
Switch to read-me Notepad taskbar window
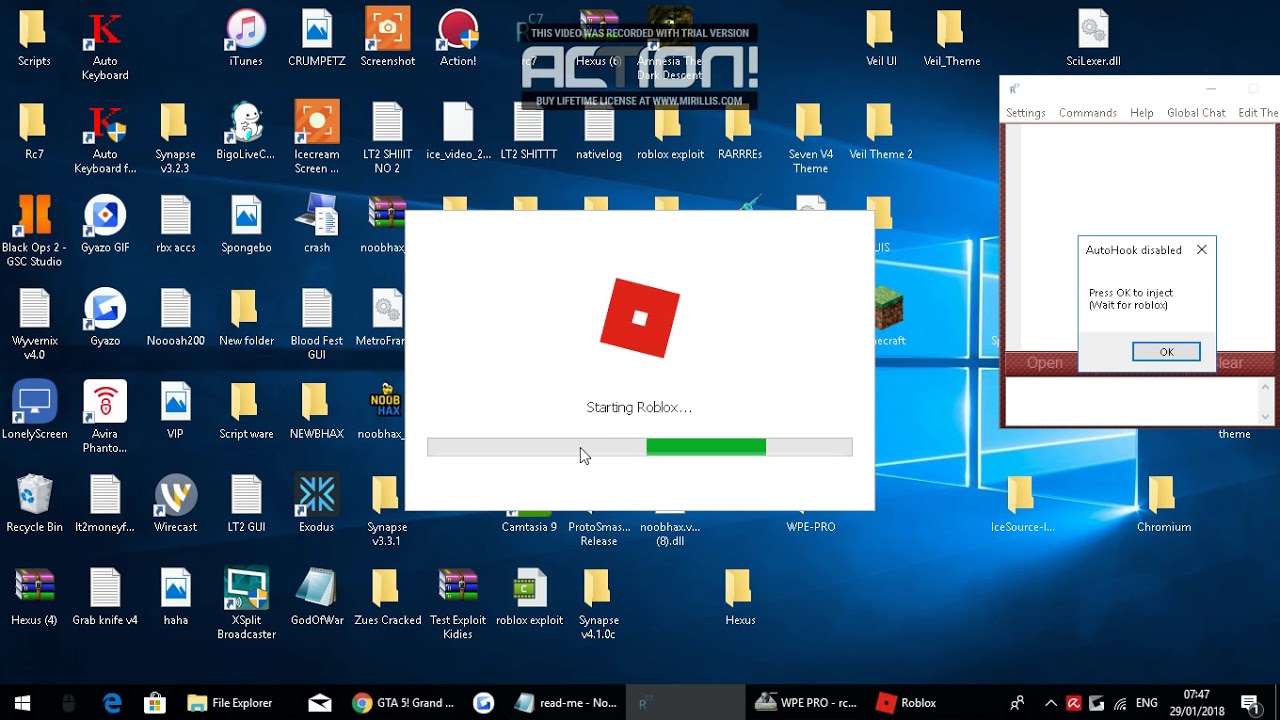565,703
